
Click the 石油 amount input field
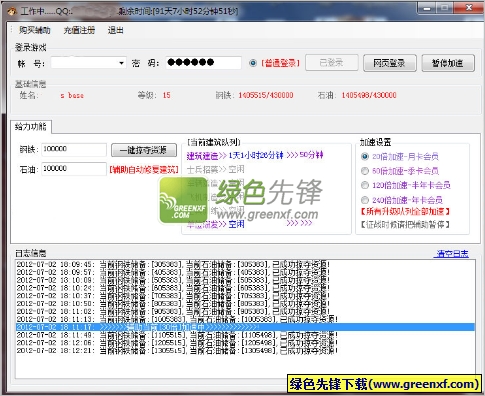[x=74, y=169]
